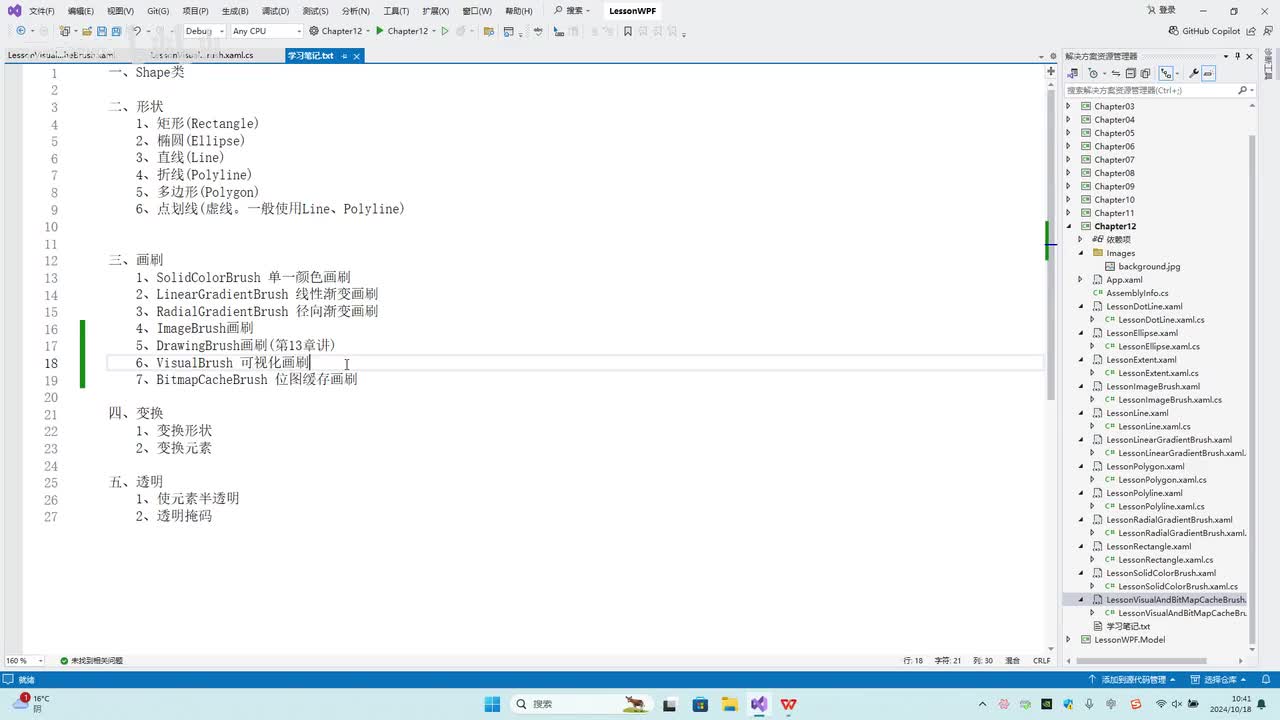Viewport: 1280px width, 720px height.
Task: Expand the Chapter03 project node
Action: (1068, 106)
